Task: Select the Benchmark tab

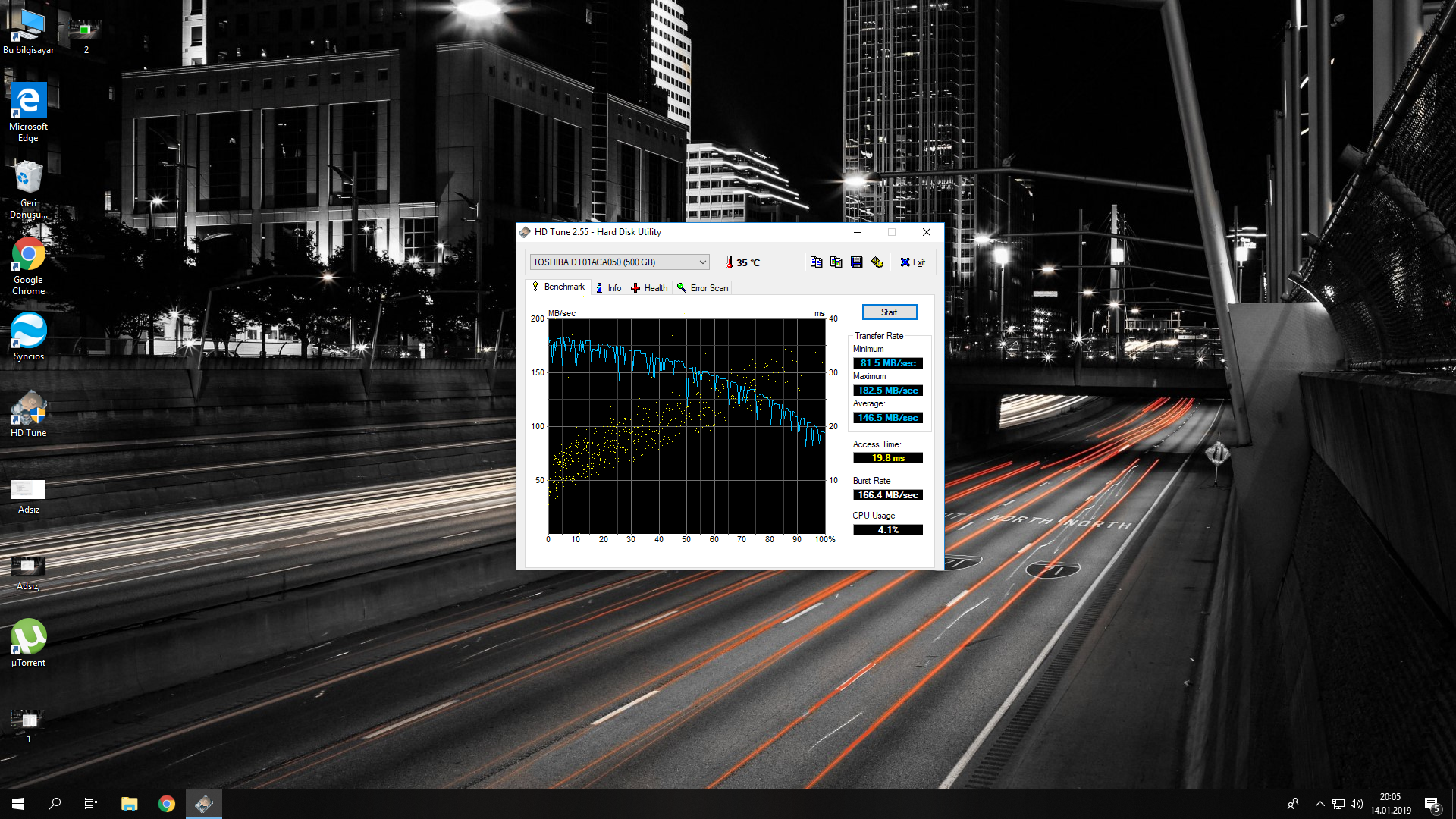Action: (558, 287)
